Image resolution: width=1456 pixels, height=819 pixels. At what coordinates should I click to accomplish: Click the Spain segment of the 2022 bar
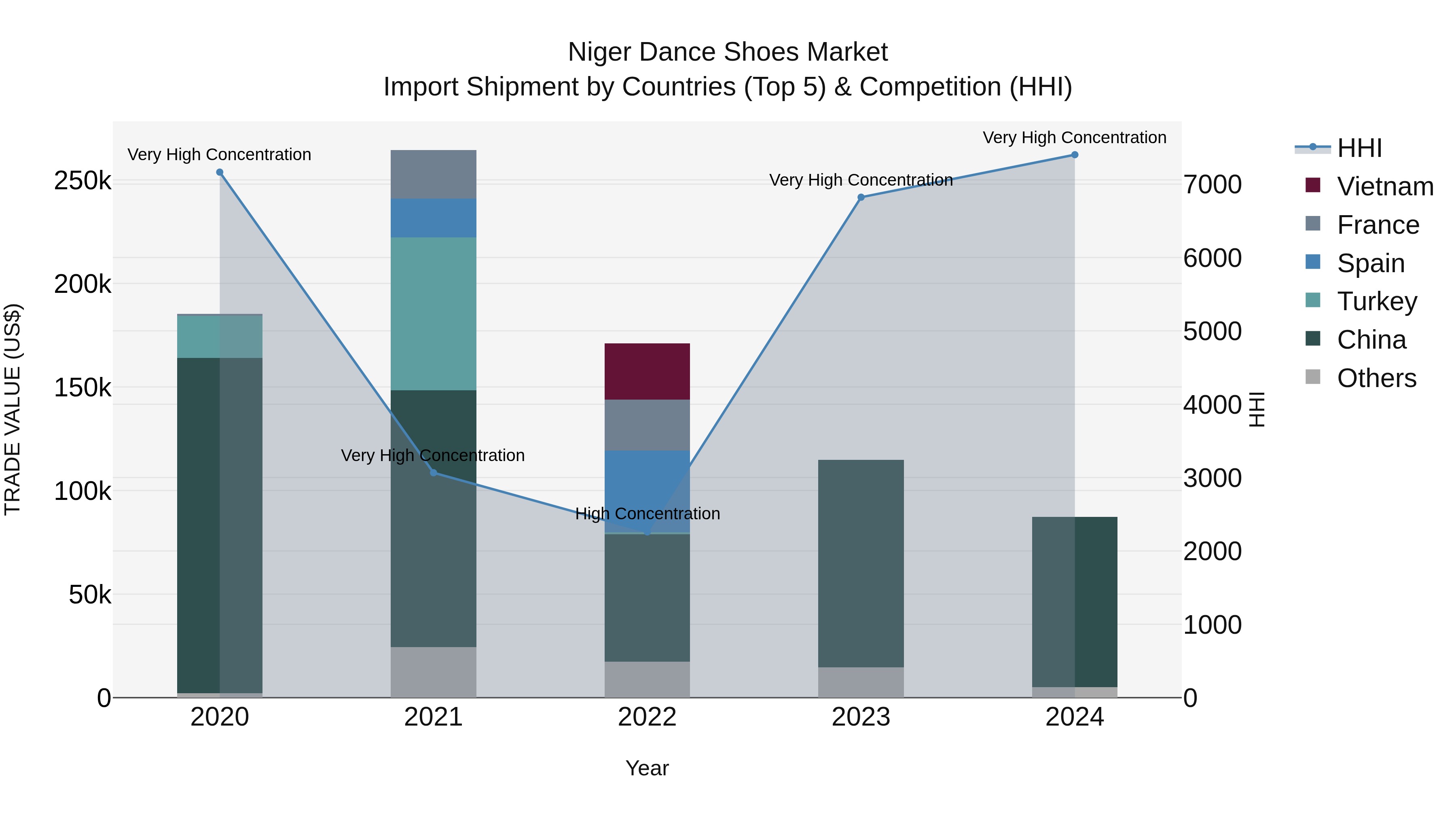click(x=647, y=491)
